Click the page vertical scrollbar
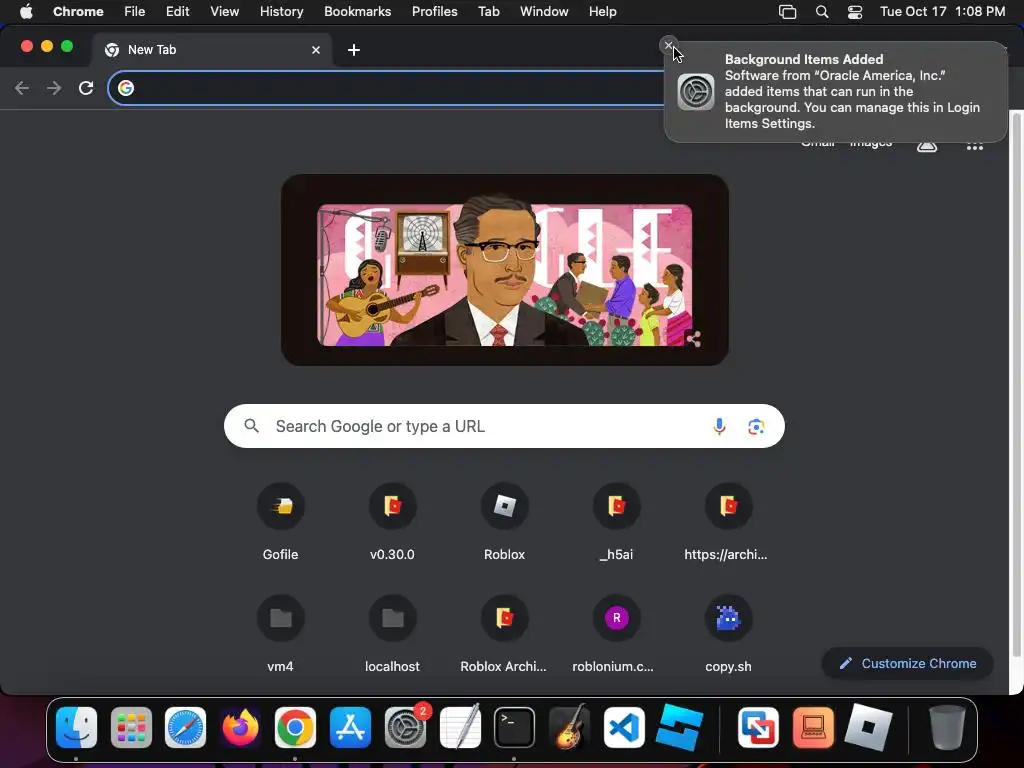 tap(1016, 384)
